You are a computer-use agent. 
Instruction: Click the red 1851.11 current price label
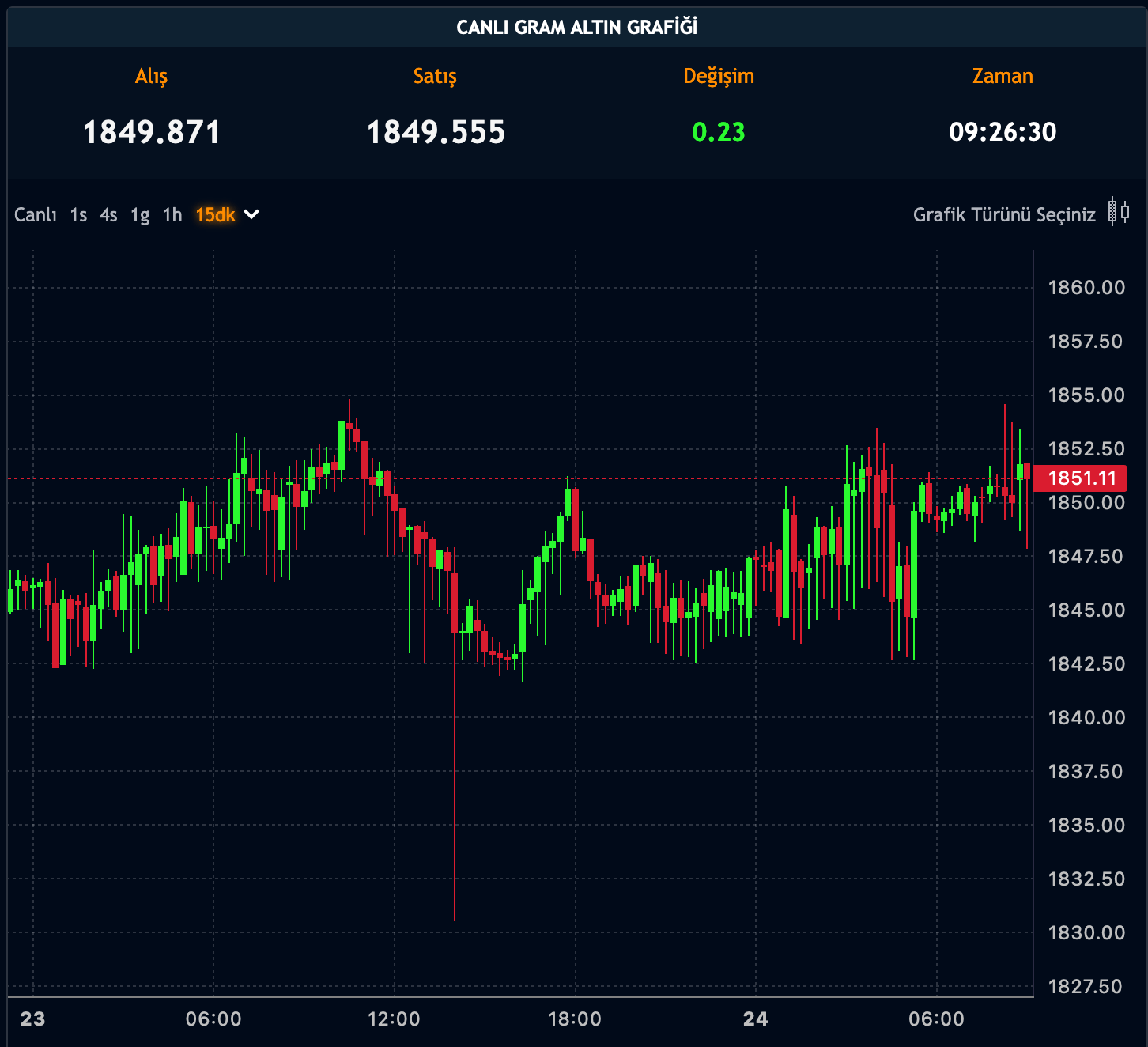[1082, 478]
